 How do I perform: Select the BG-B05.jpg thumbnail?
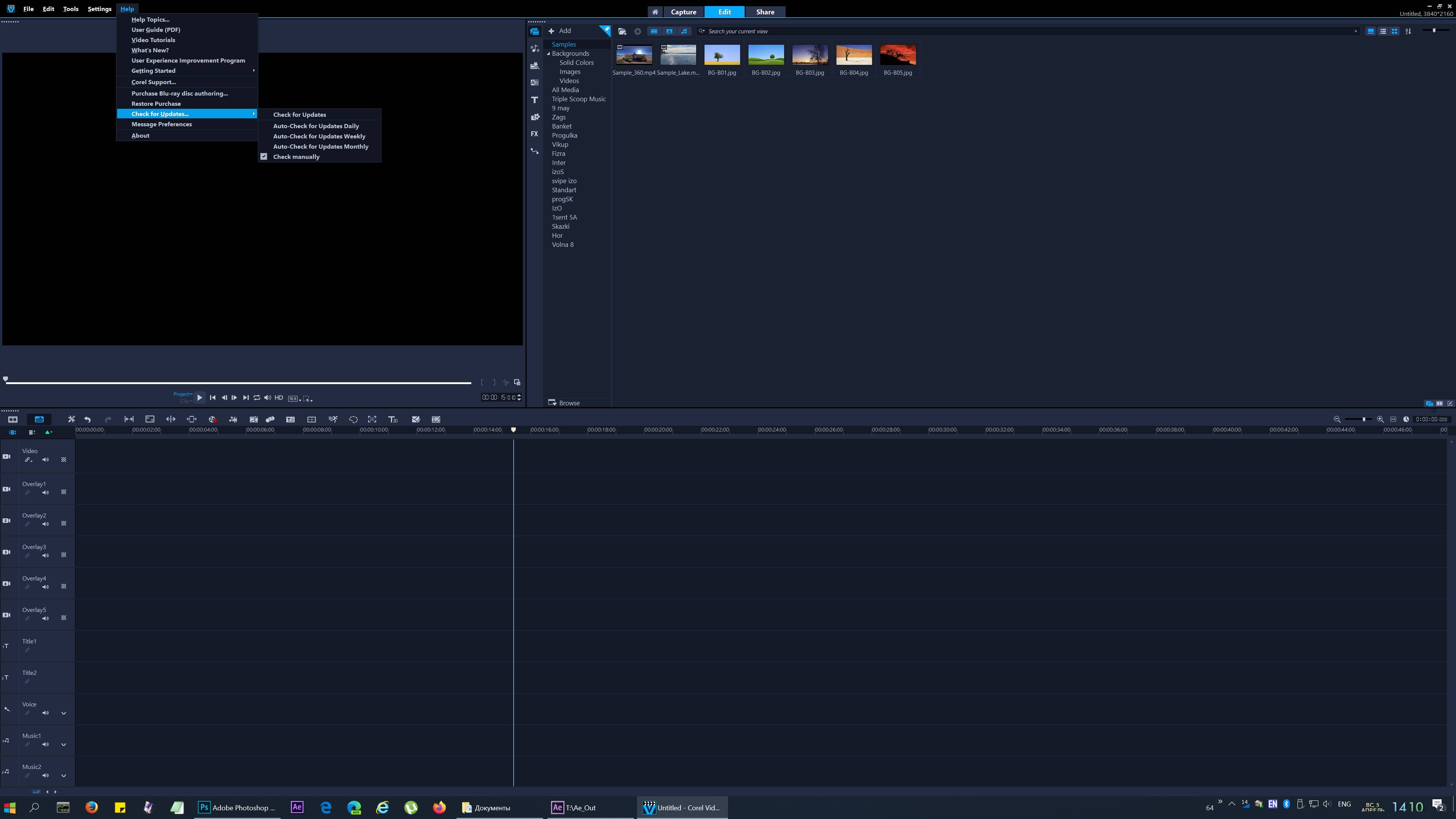[897, 55]
